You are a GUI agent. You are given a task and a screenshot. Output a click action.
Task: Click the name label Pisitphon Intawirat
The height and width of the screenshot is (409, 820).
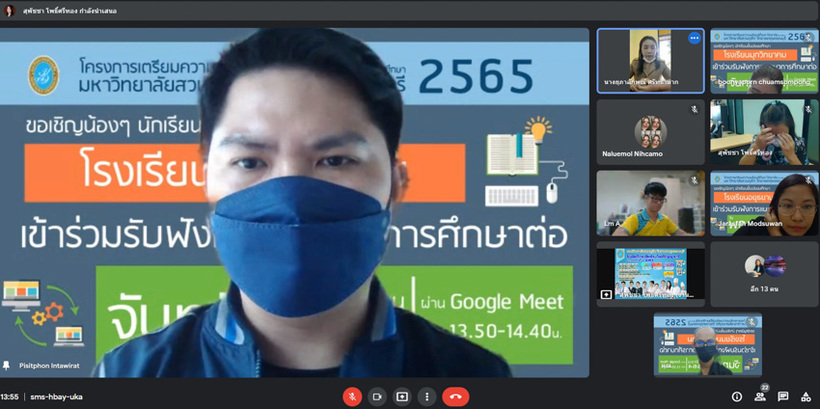tap(49, 366)
